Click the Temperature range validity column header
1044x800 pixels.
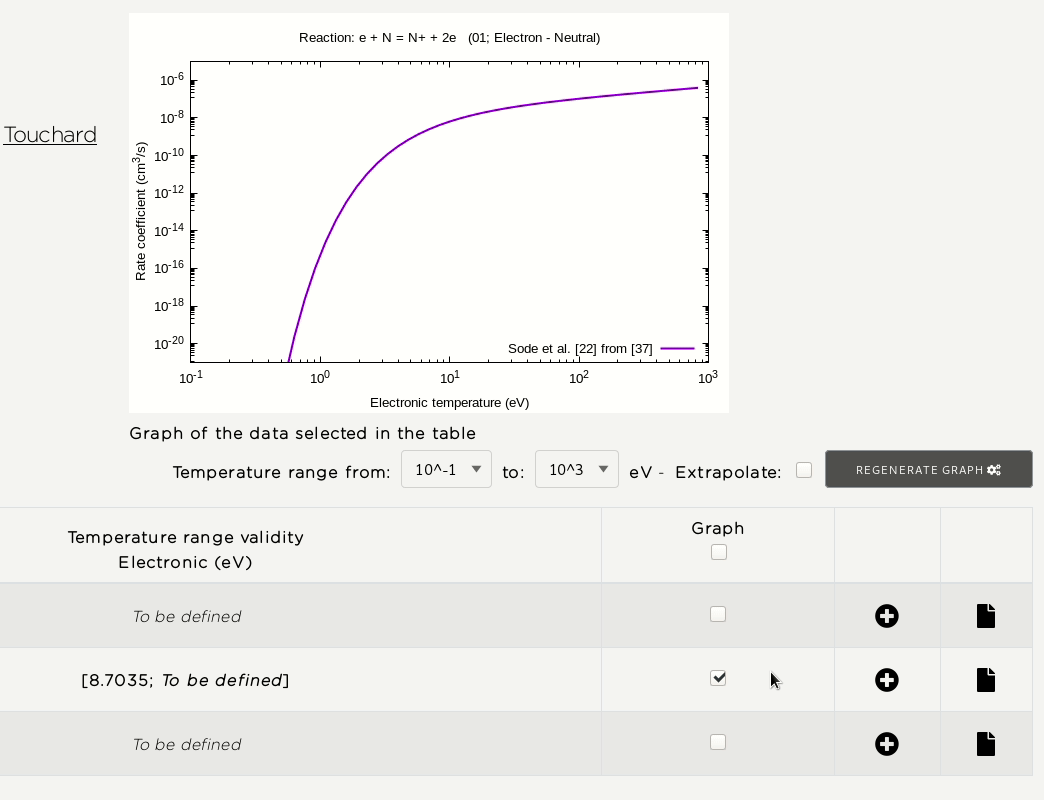(x=186, y=549)
